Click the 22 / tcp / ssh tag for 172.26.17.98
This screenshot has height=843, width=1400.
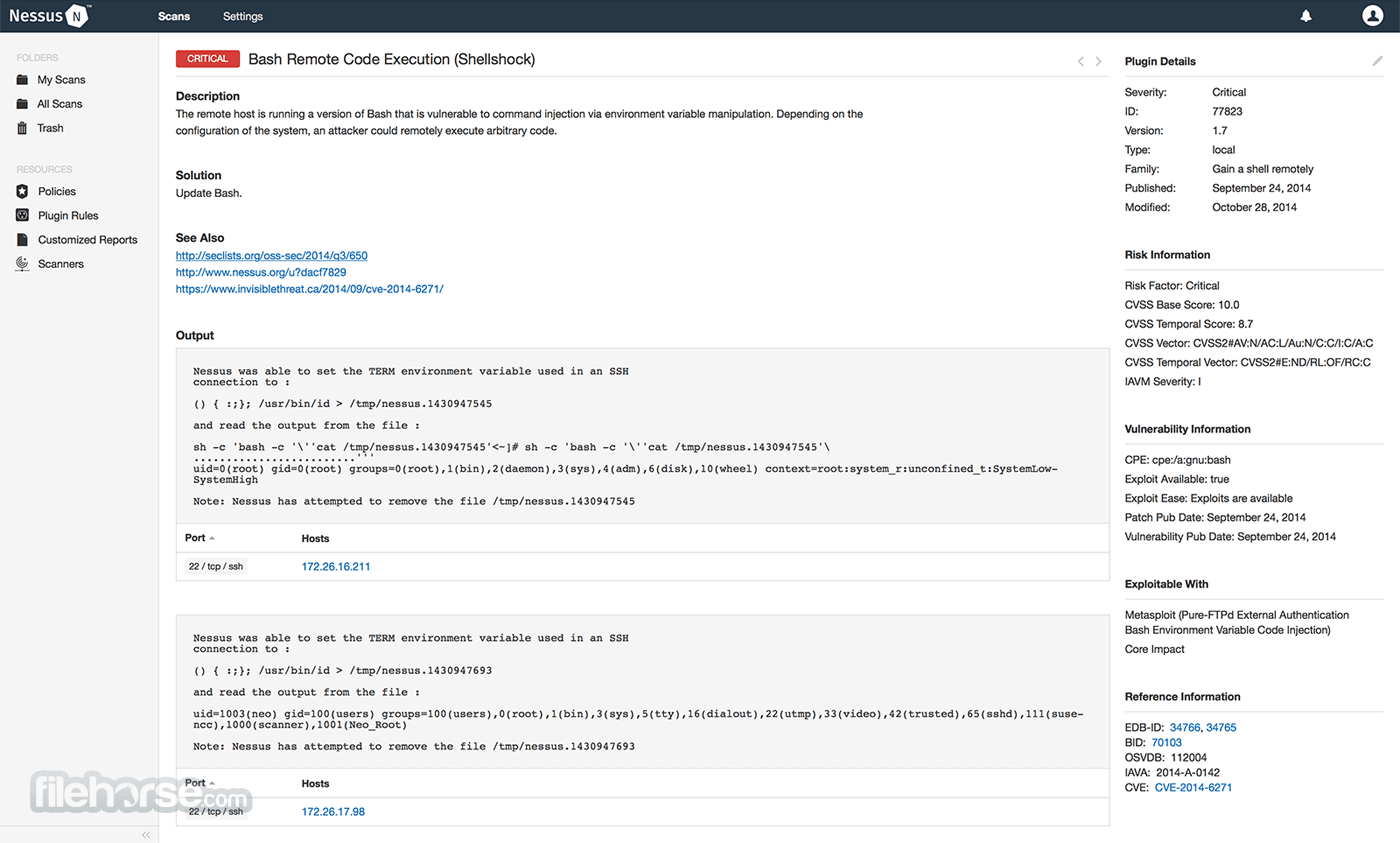click(x=216, y=812)
